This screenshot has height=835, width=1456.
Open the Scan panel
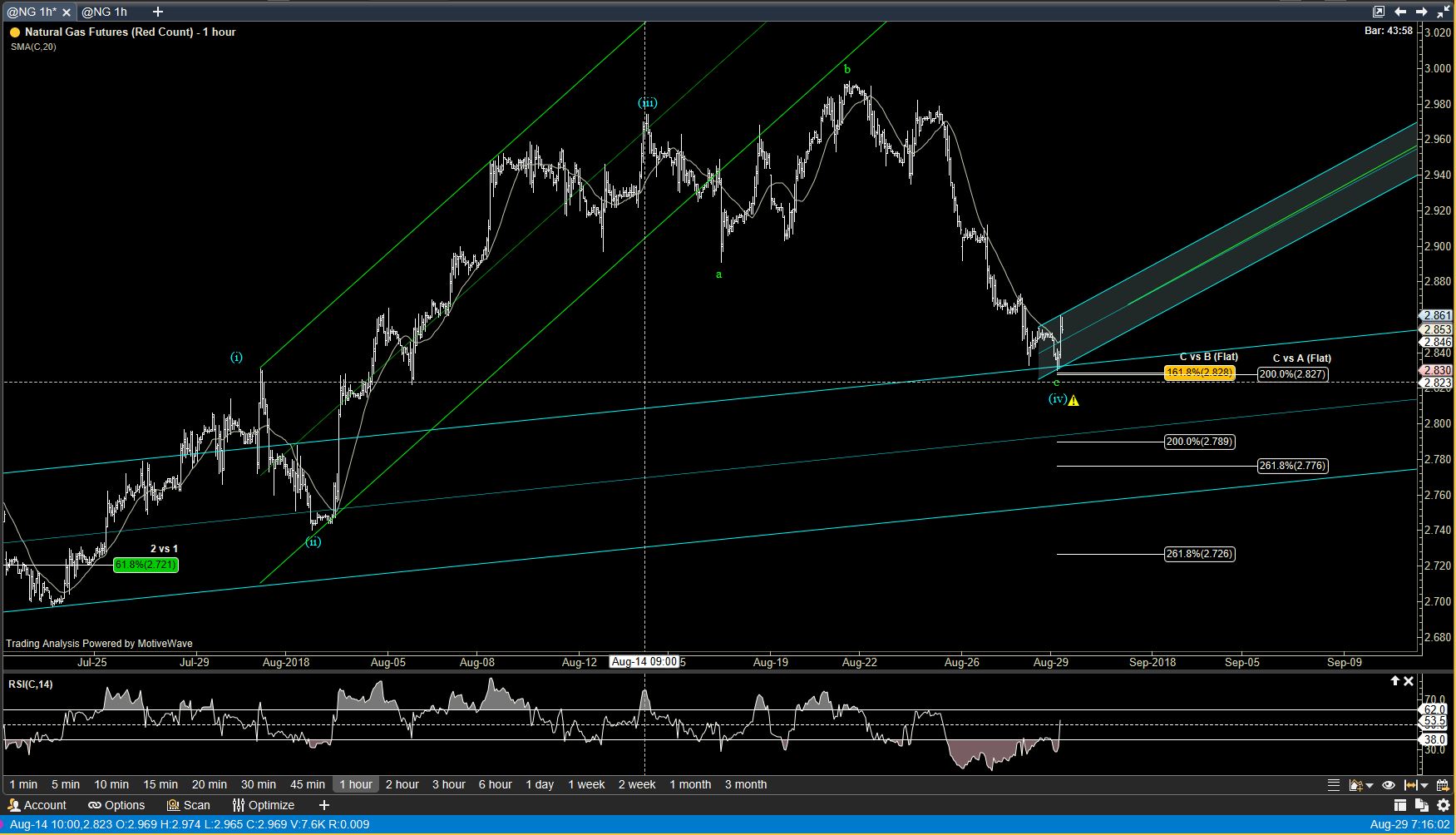(x=189, y=805)
